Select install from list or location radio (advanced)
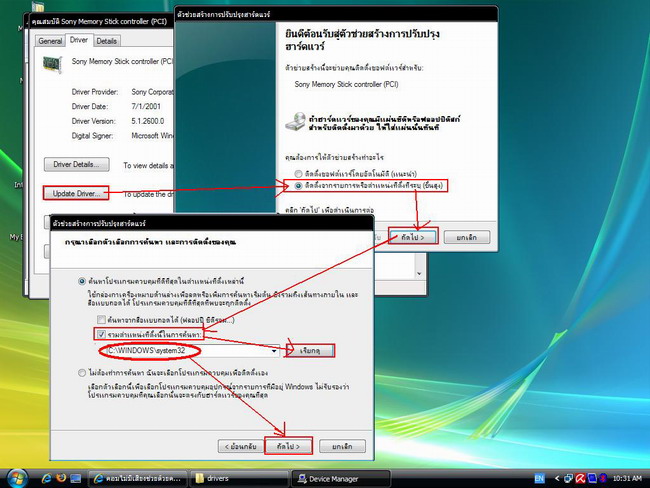The width and height of the screenshot is (650, 488). (x=298, y=186)
